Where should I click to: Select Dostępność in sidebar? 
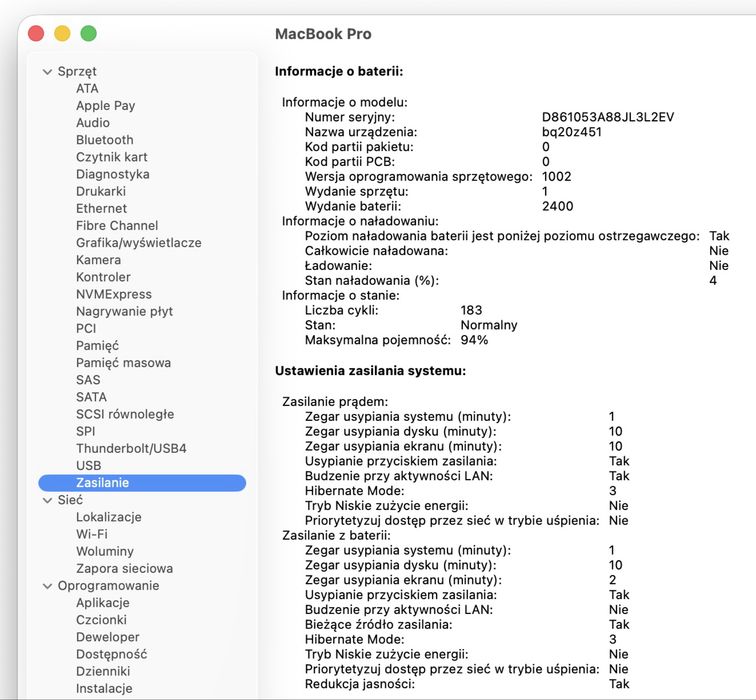111,655
